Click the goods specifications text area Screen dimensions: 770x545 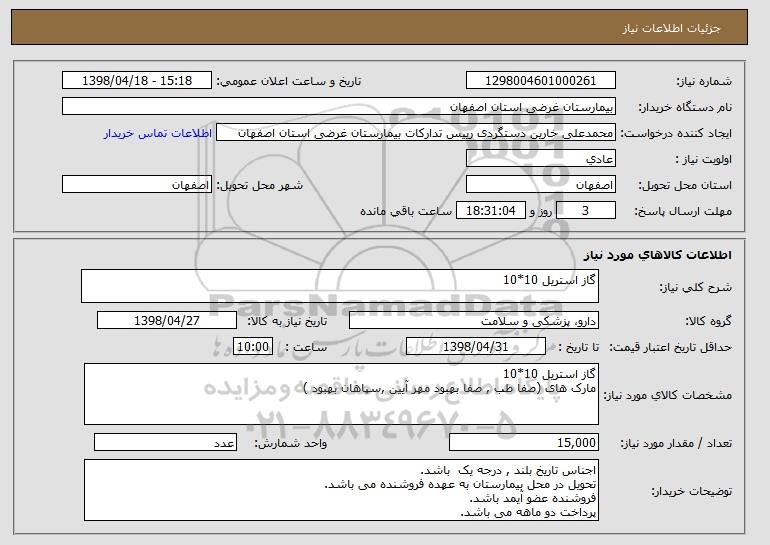(x=341, y=394)
